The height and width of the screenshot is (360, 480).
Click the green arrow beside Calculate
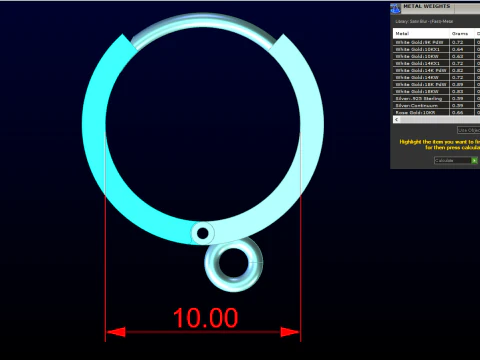(x=474, y=160)
